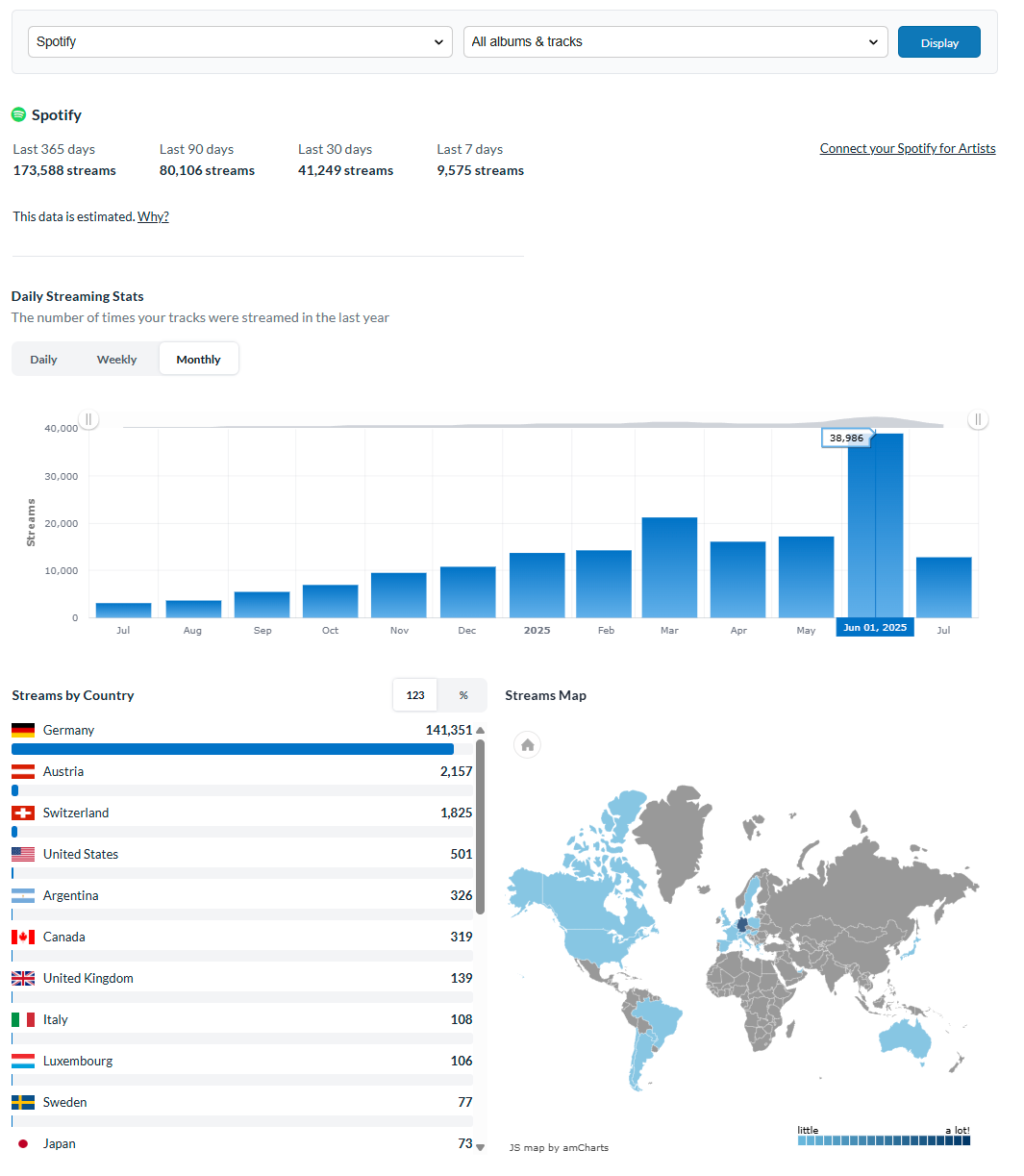Screen dimensions: 1024x1176
Task: Click the Austria flag icon
Action: coord(23,772)
